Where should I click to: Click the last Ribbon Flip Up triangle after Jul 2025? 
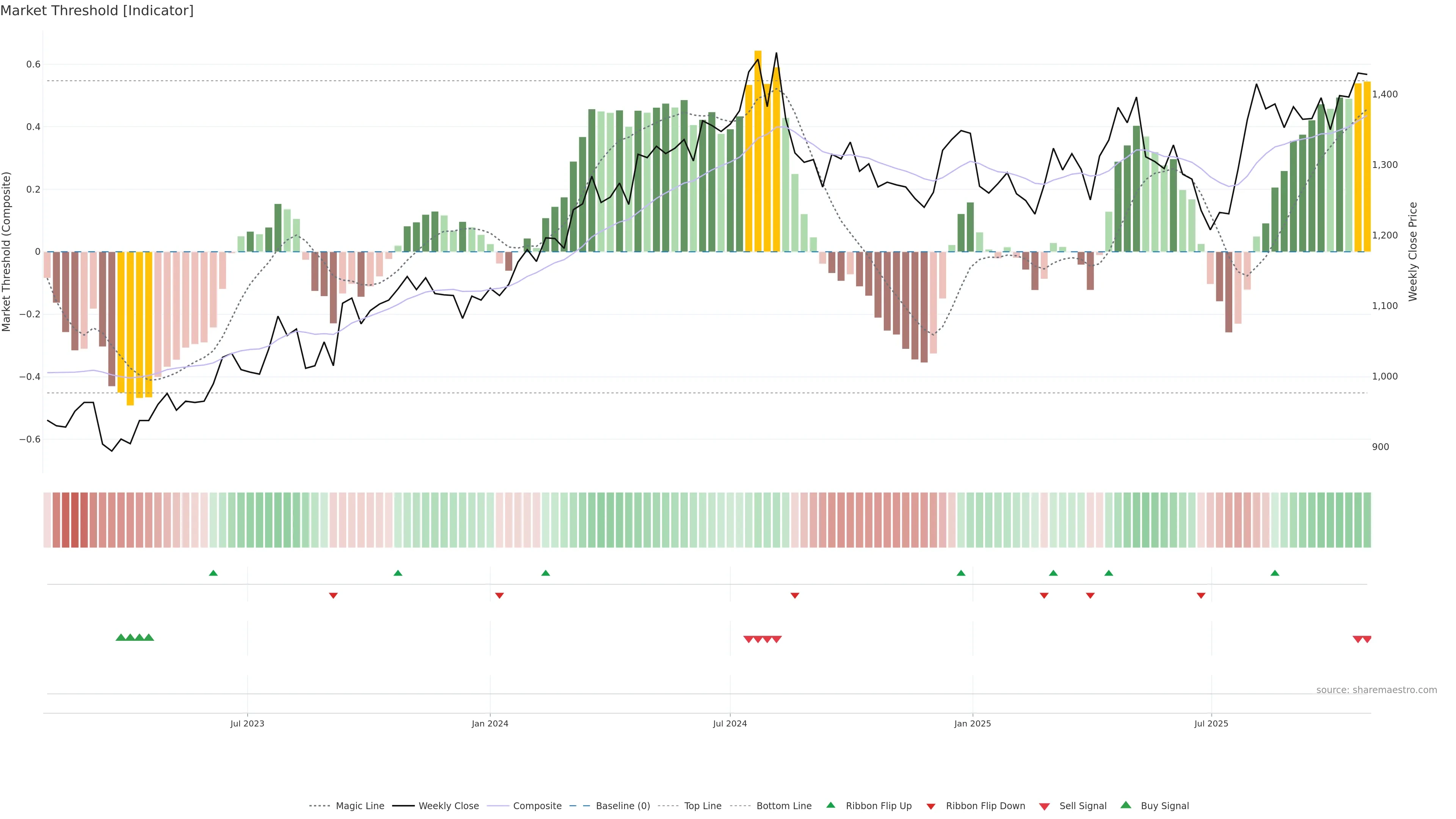tap(1274, 573)
